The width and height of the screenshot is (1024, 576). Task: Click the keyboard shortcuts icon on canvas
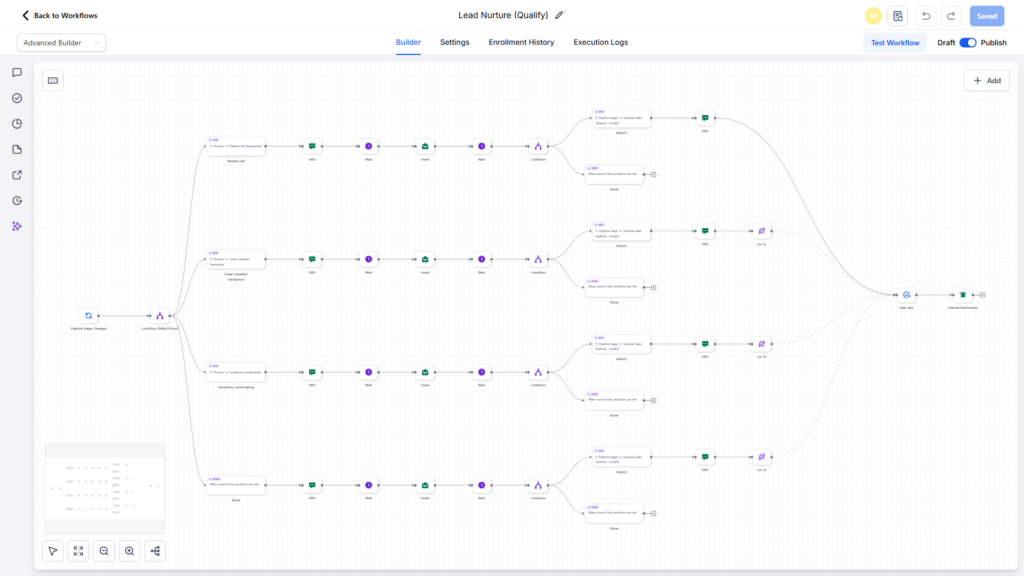pos(53,80)
